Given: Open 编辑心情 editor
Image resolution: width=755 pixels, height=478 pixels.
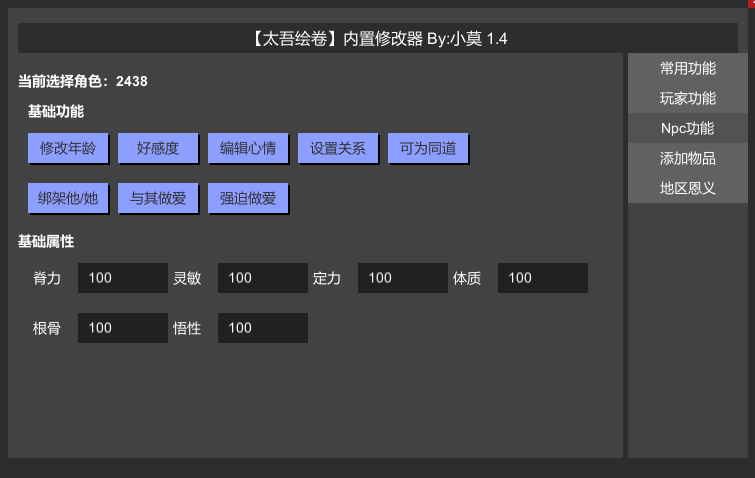Looking at the screenshot, I should [x=248, y=148].
